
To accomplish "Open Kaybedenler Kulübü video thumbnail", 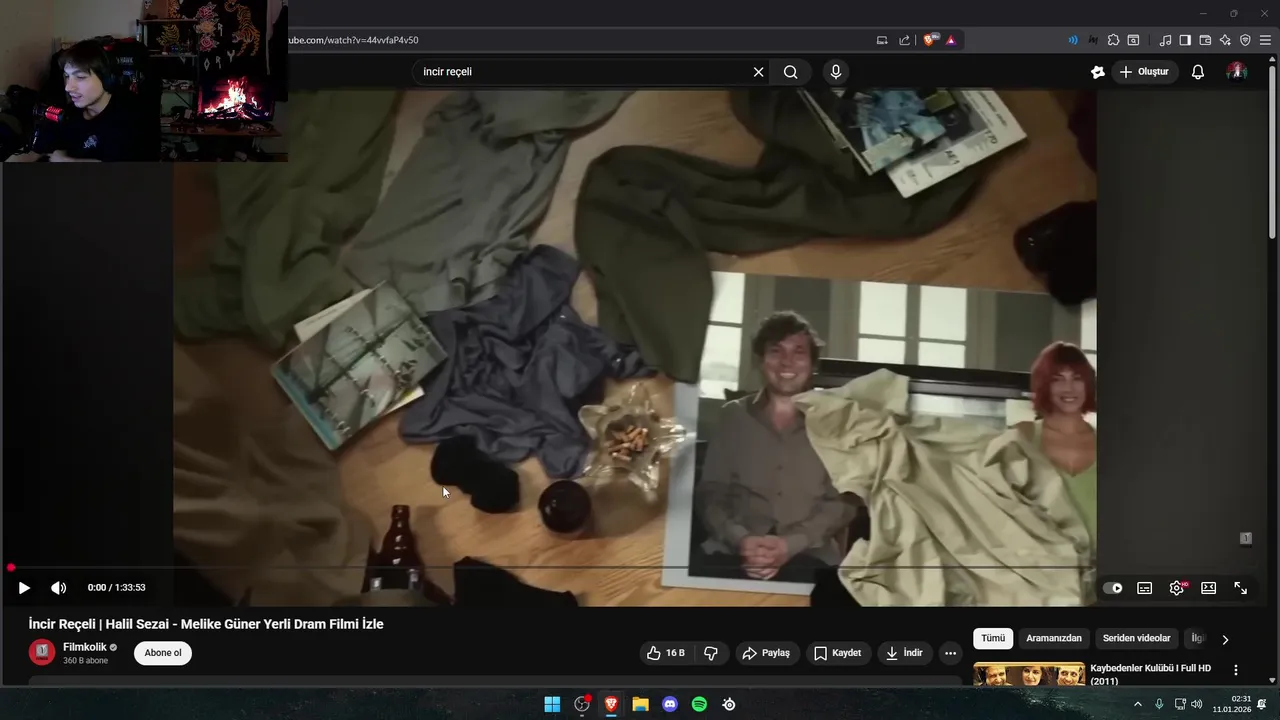I will [x=1029, y=674].
